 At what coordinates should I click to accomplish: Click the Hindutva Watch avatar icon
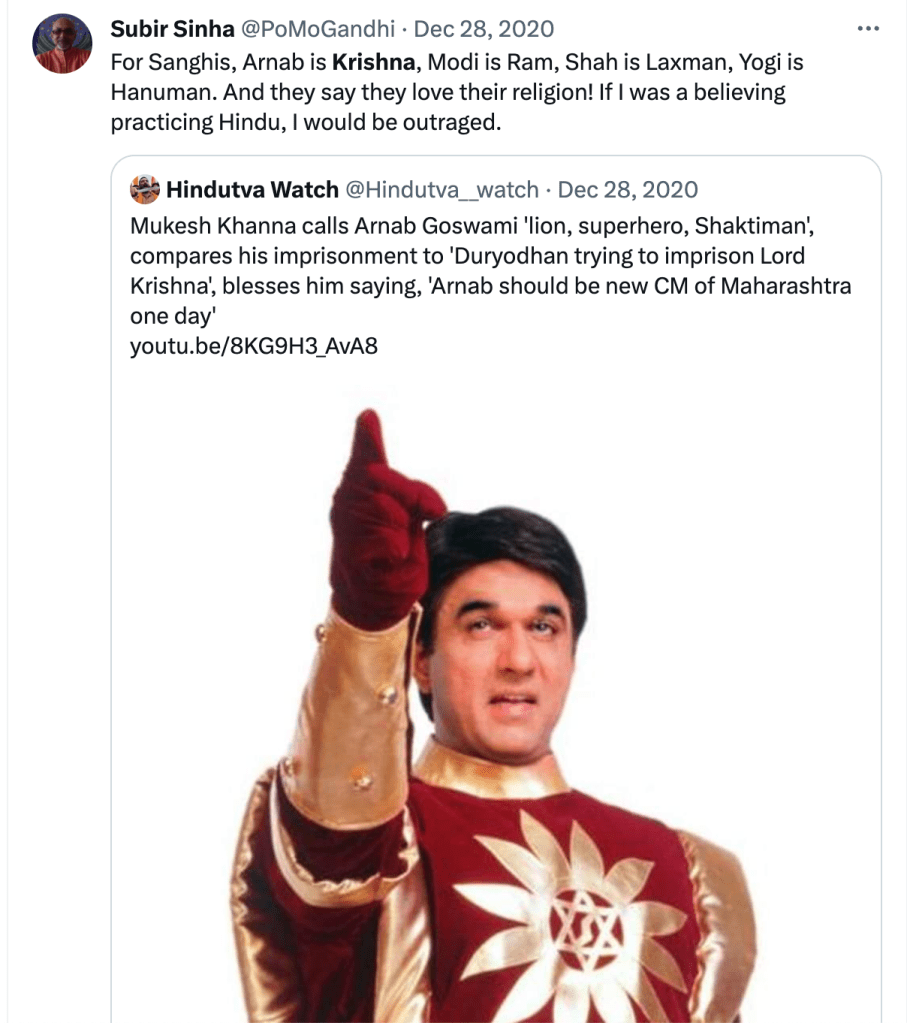[x=145, y=189]
